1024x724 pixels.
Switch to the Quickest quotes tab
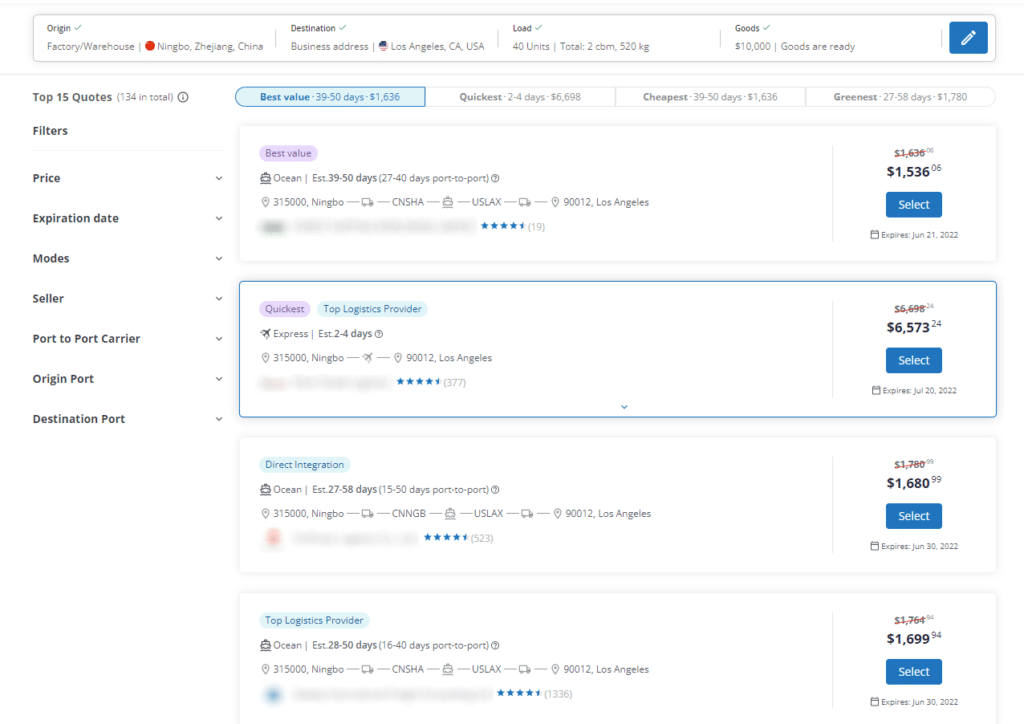tap(519, 97)
